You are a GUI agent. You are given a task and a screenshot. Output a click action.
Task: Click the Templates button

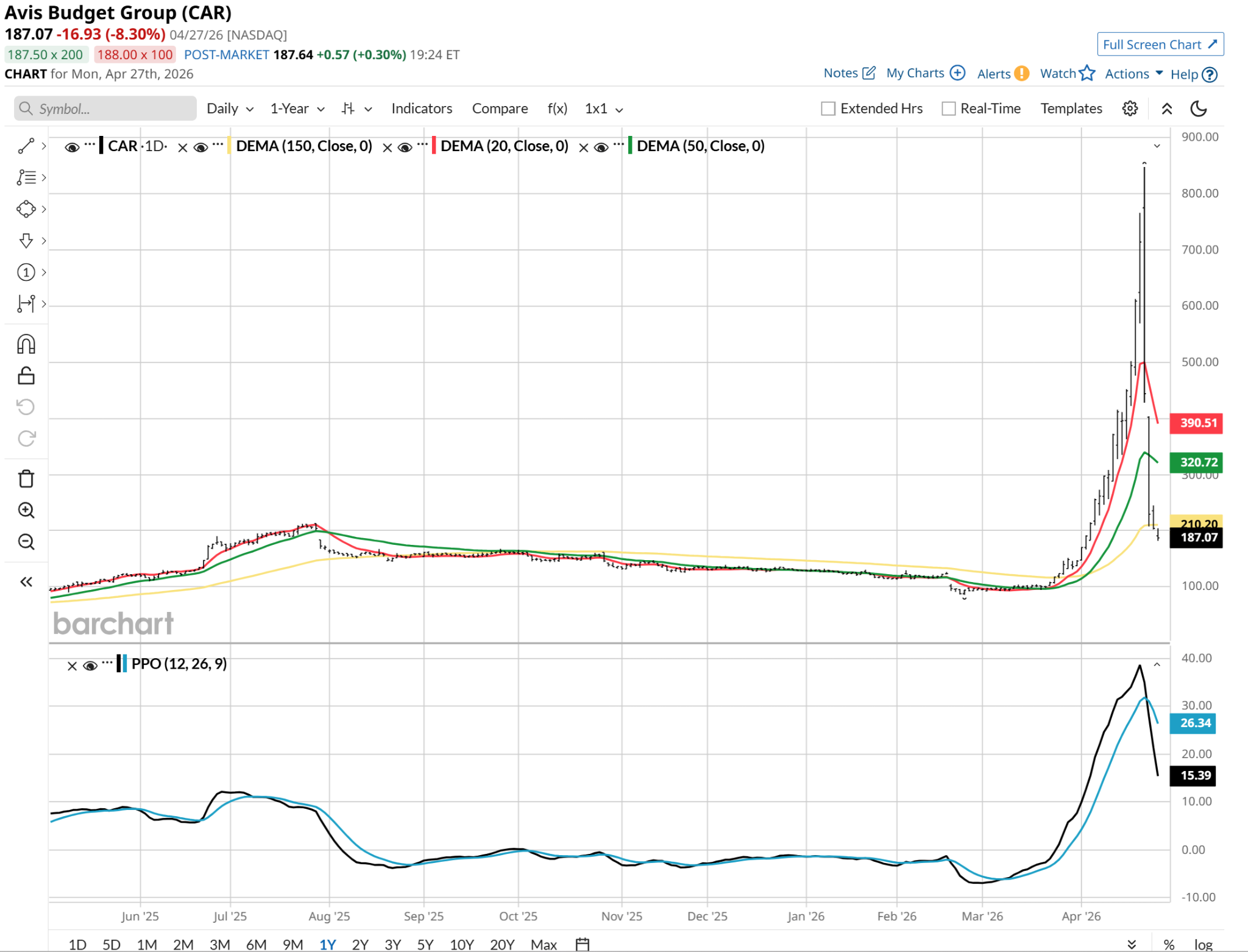tap(1071, 109)
